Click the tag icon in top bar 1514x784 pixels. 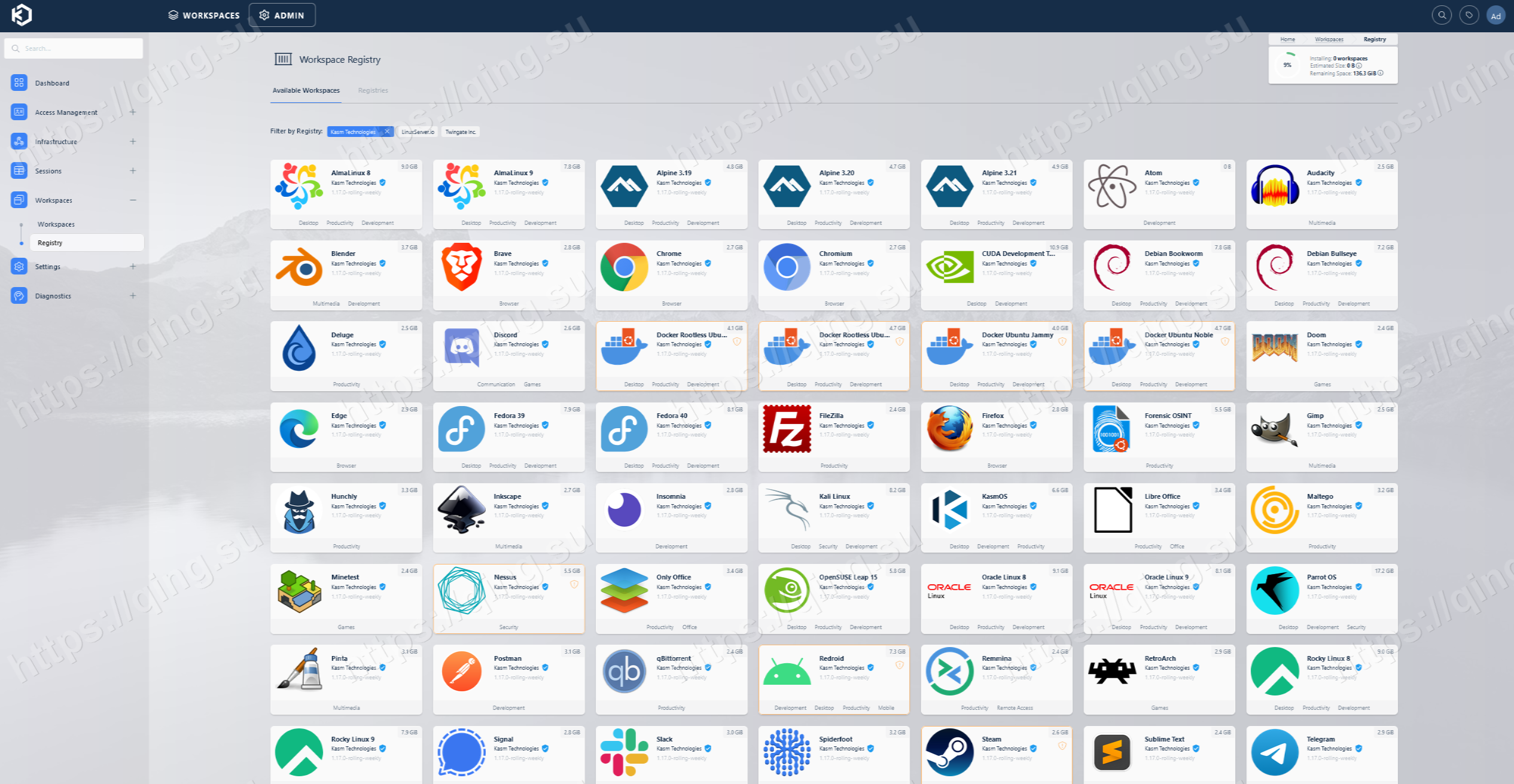point(1469,16)
